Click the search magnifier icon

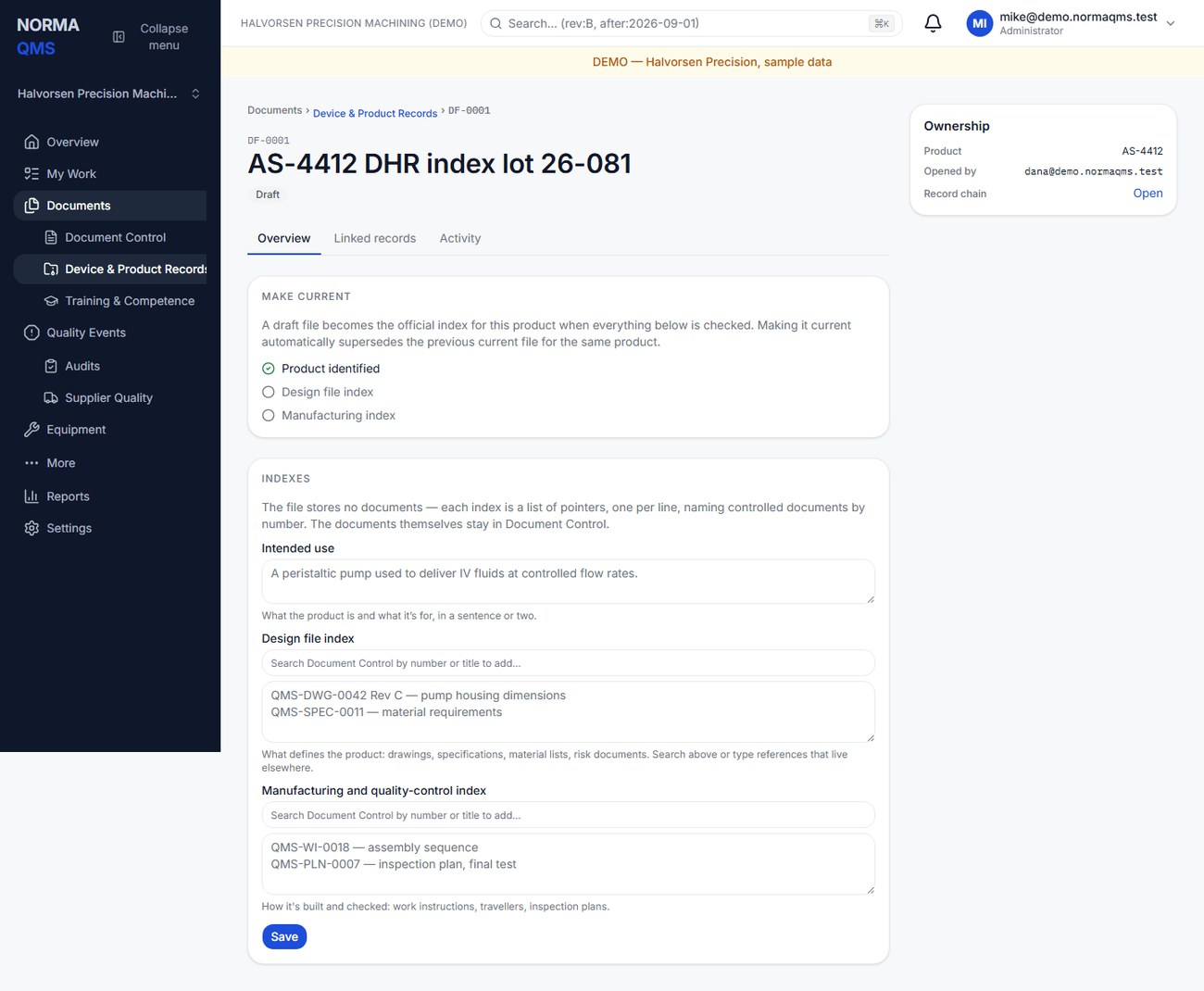coord(495,23)
